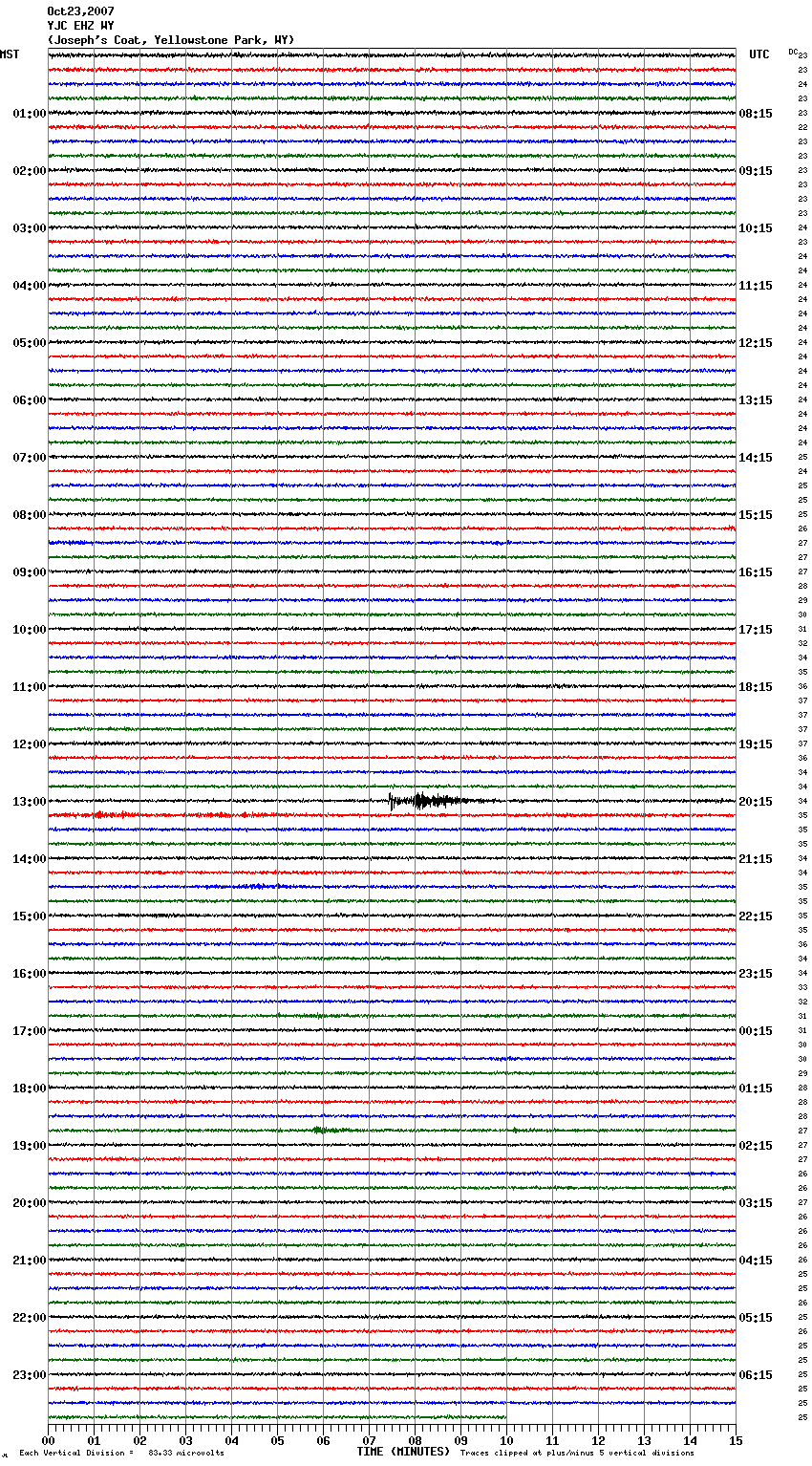This screenshot has width=812, height=1466.
Task: Click minute '00' on the bottom time axis
Action: [48, 1440]
